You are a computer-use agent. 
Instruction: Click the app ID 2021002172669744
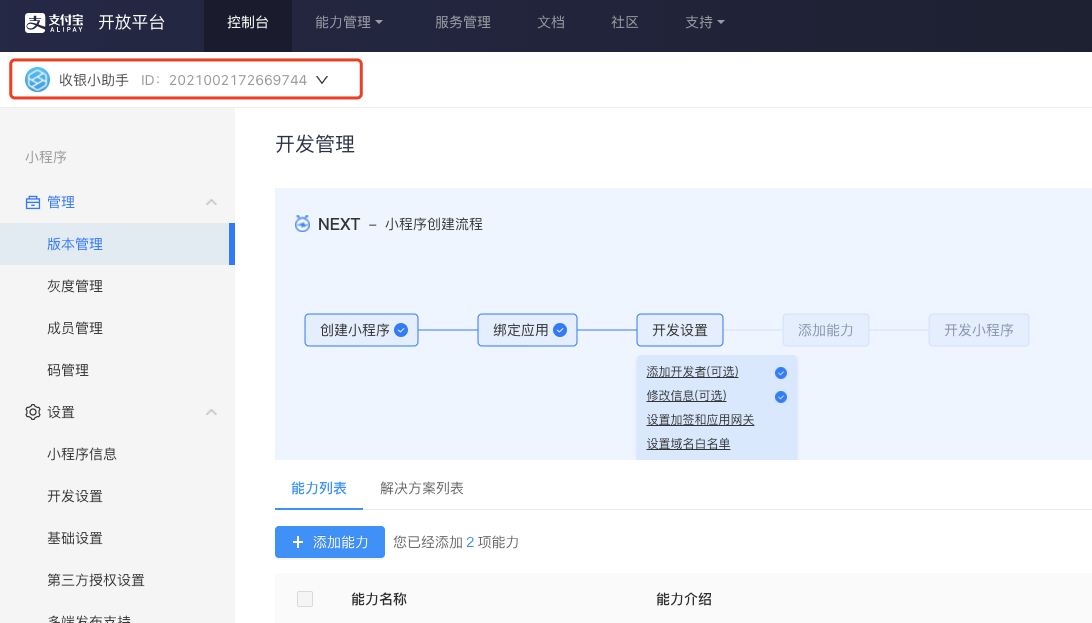pos(238,80)
